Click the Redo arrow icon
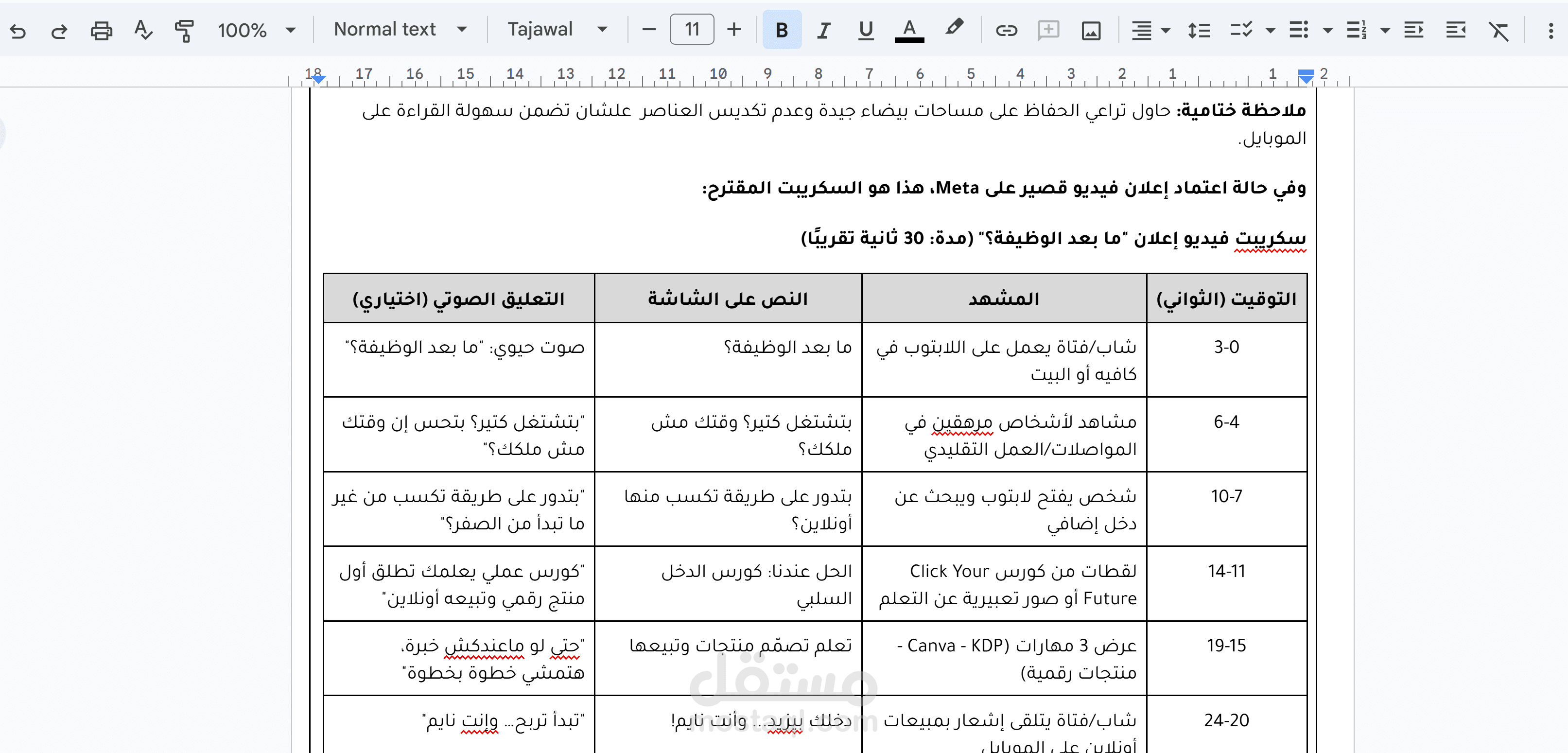The height and width of the screenshot is (753, 1568). 59,31
